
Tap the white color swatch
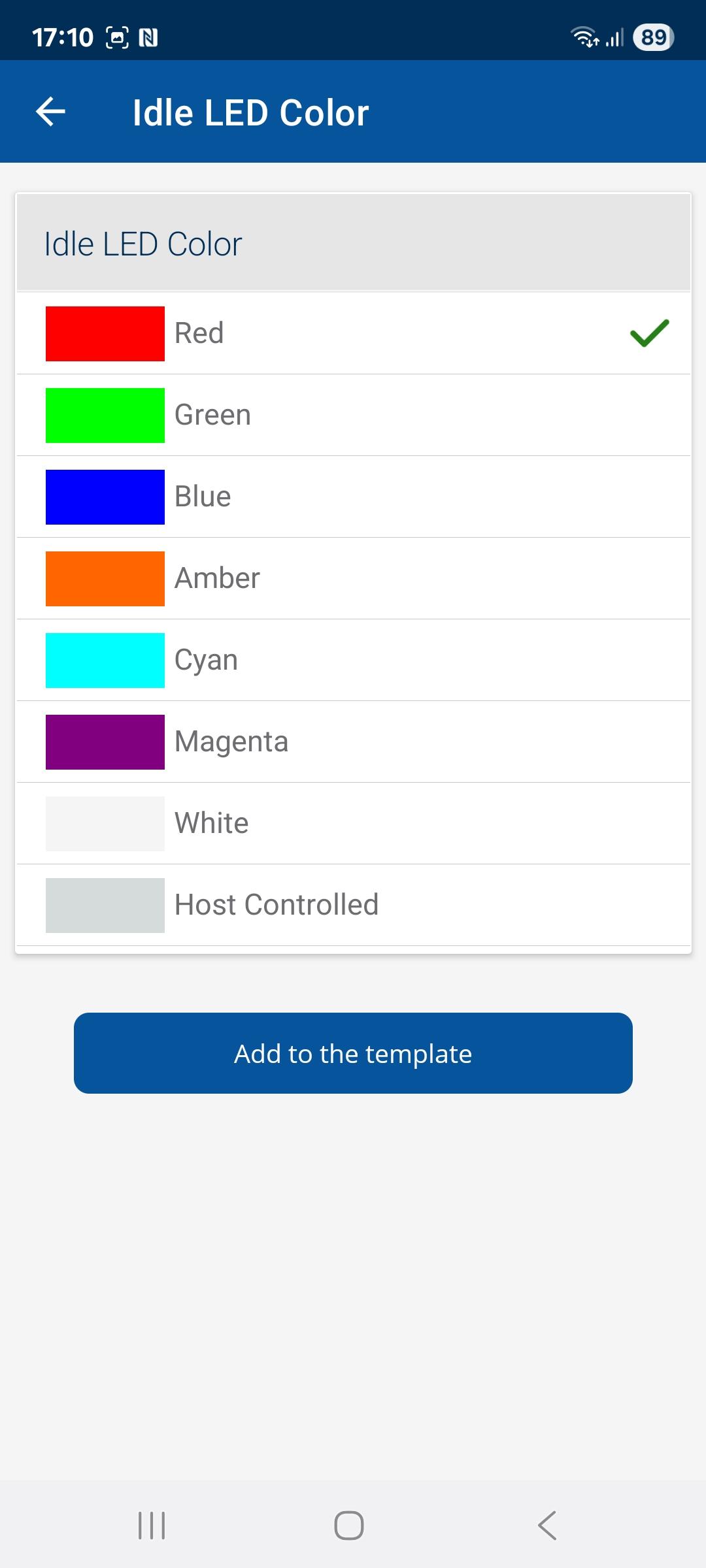105,823
